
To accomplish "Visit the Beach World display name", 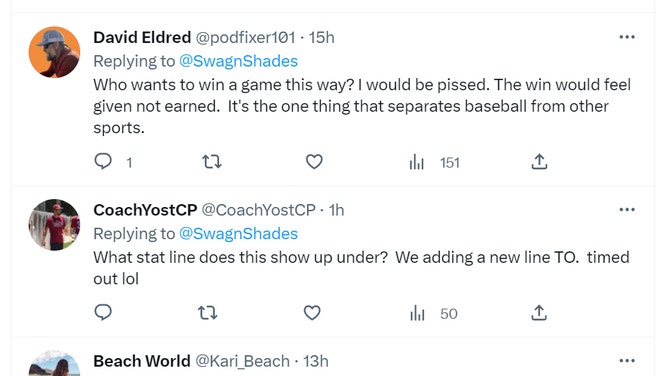I will coord(141,361).
